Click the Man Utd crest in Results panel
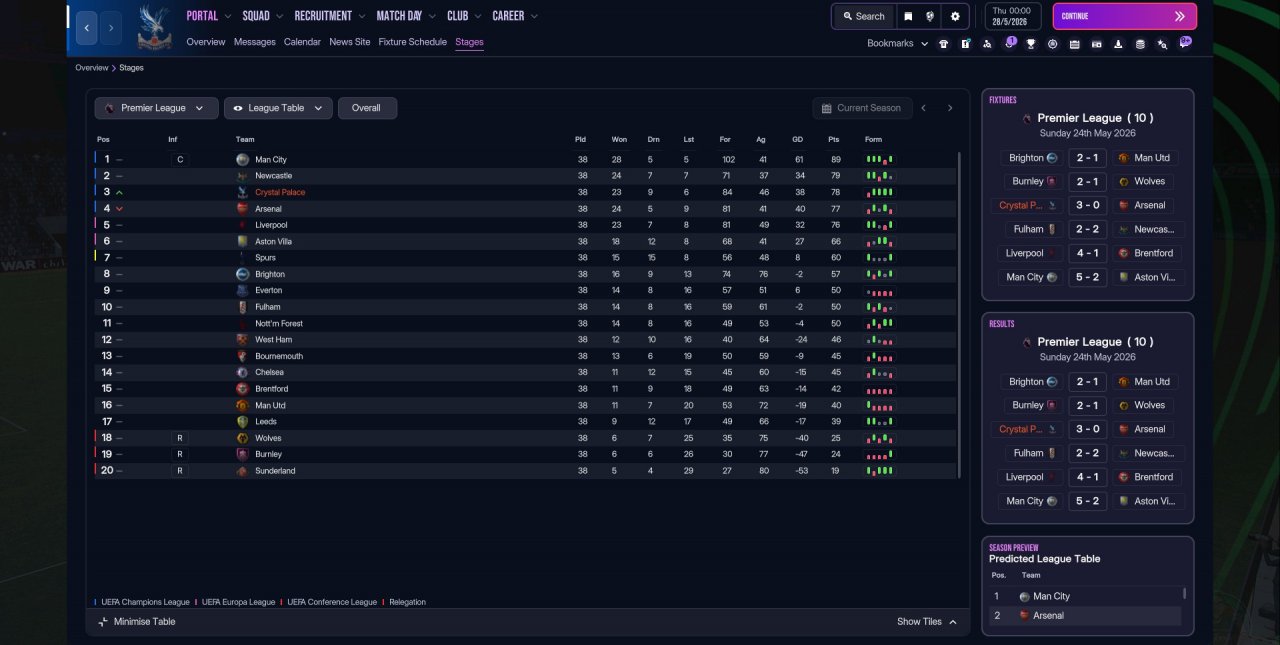The image size is (1280, 645). pyautogui.click(x=1123, y=382)
